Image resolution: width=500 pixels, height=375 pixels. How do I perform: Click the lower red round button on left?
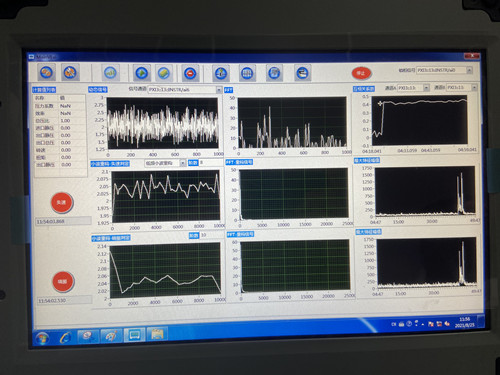tap(63, 281)
